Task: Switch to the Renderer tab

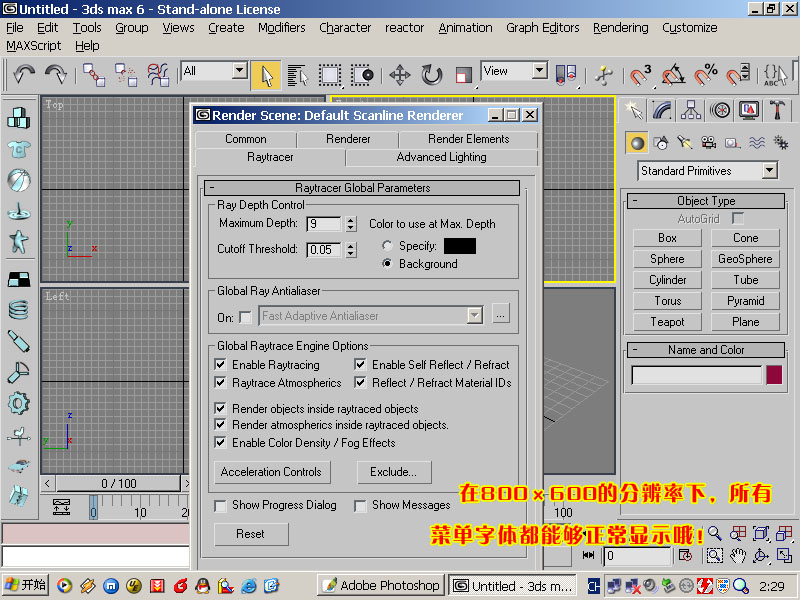Action: pyautogui.click(x=348, y=139)
